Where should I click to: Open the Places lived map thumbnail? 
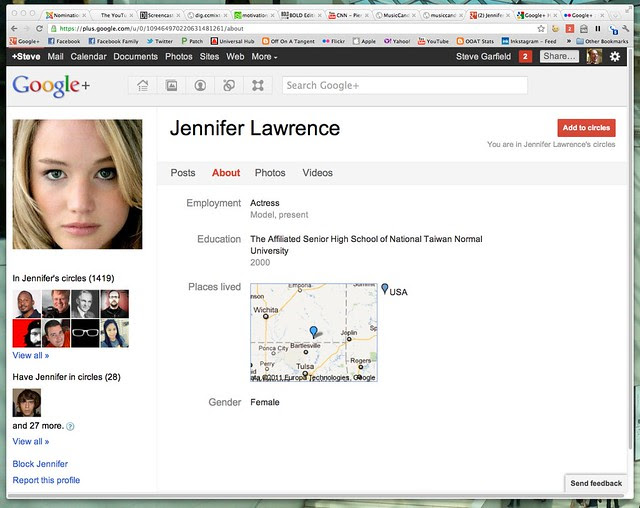(313, 333)
